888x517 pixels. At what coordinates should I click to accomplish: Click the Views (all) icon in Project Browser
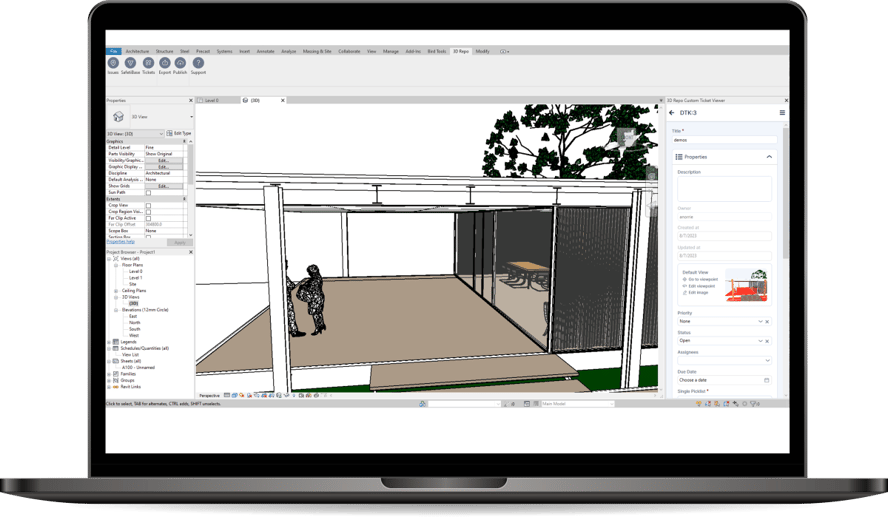(x=116, y=258)
